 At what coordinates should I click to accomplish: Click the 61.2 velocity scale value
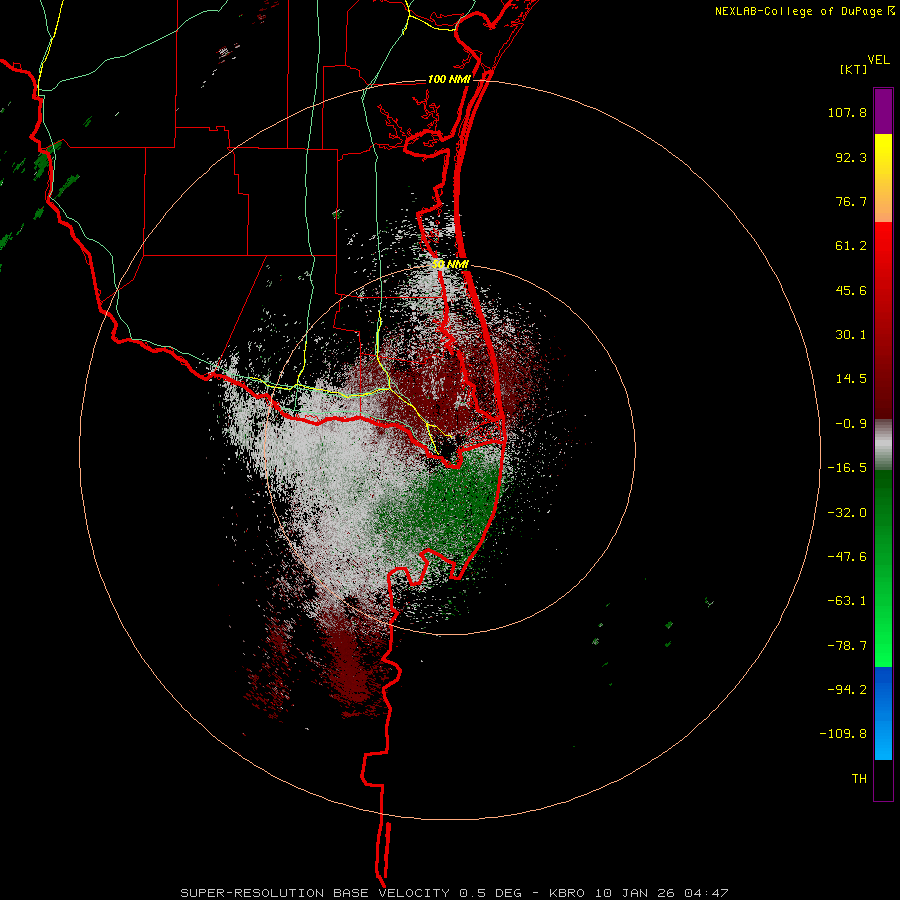(851, 246)
